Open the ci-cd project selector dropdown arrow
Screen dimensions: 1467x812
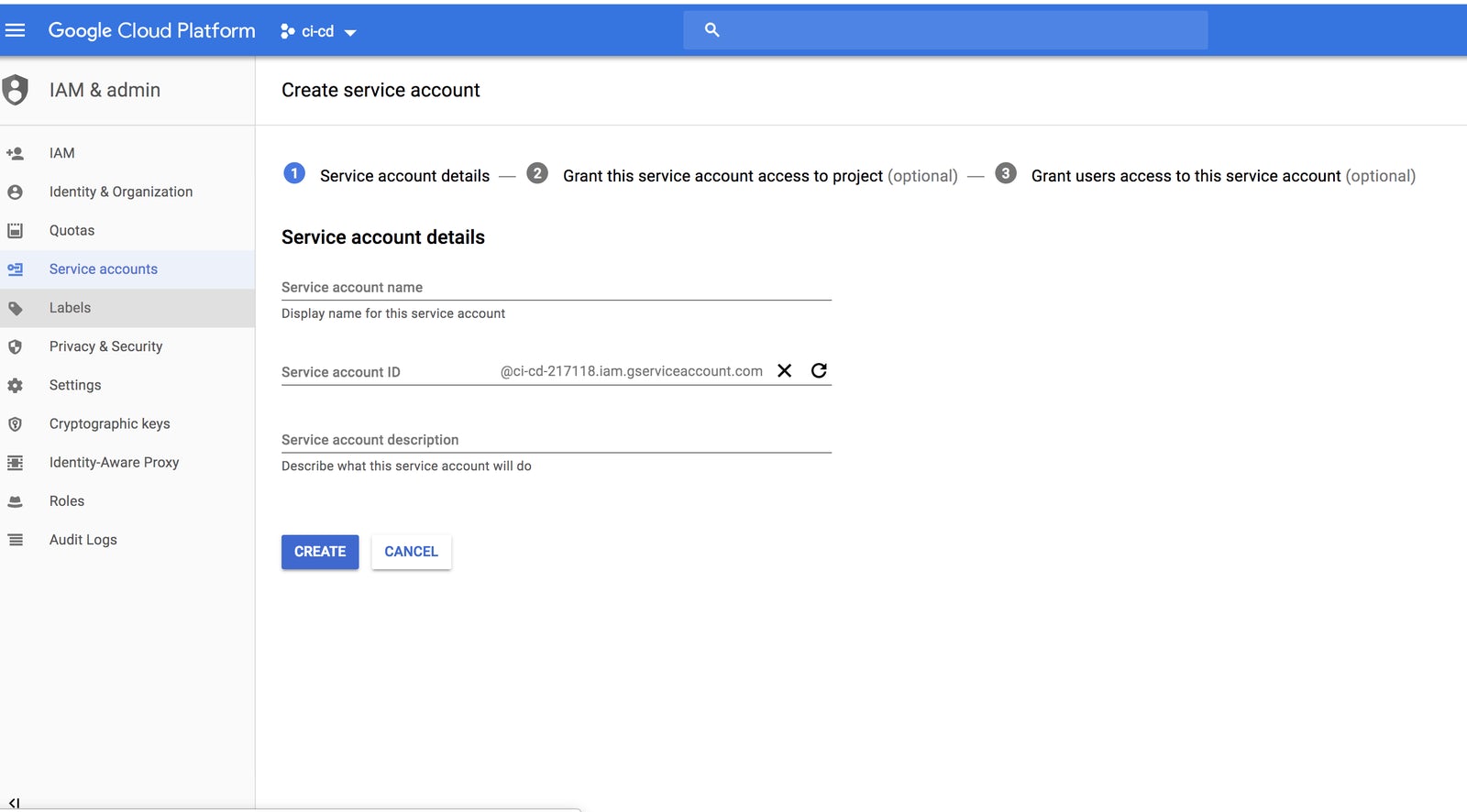[350, 33]
